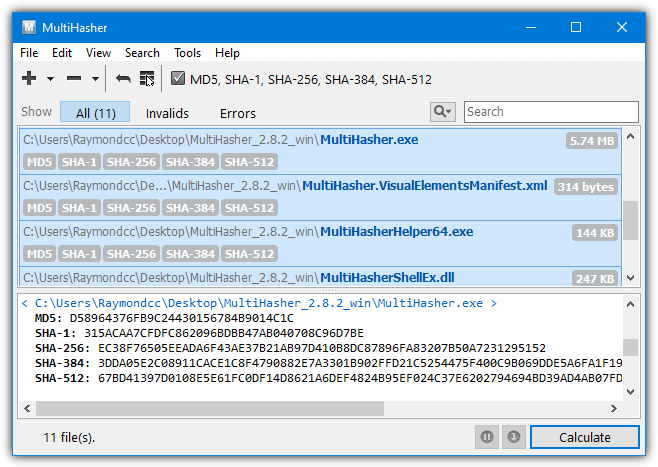Click the Stop calculation icon button
The width and height of the screenshot is (658, 467).
[514, 437]
